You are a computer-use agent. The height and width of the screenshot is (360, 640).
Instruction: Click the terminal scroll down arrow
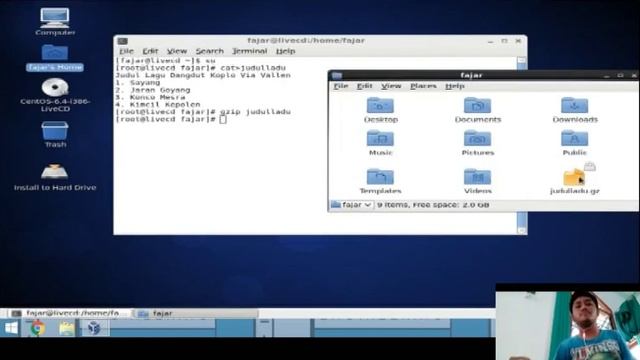click(x=522, y=231)
